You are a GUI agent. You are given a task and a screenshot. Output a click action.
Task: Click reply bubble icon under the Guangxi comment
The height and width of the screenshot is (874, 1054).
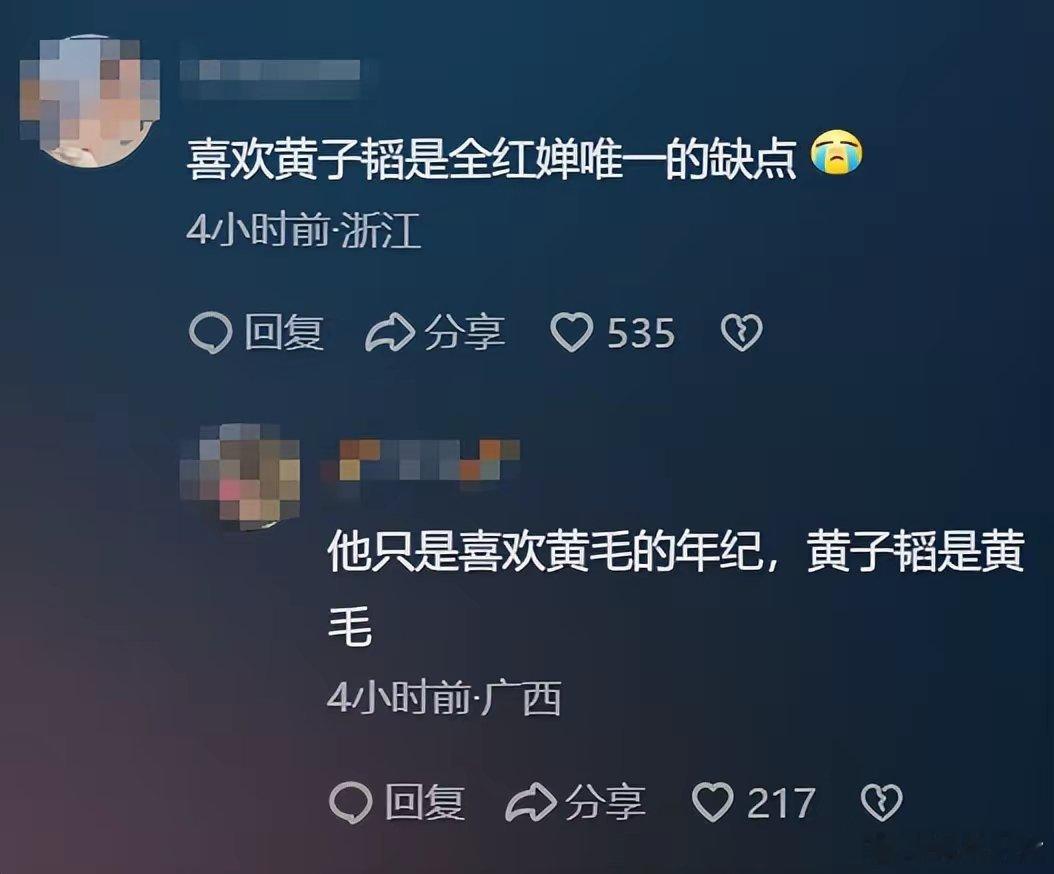coord(351,803)
